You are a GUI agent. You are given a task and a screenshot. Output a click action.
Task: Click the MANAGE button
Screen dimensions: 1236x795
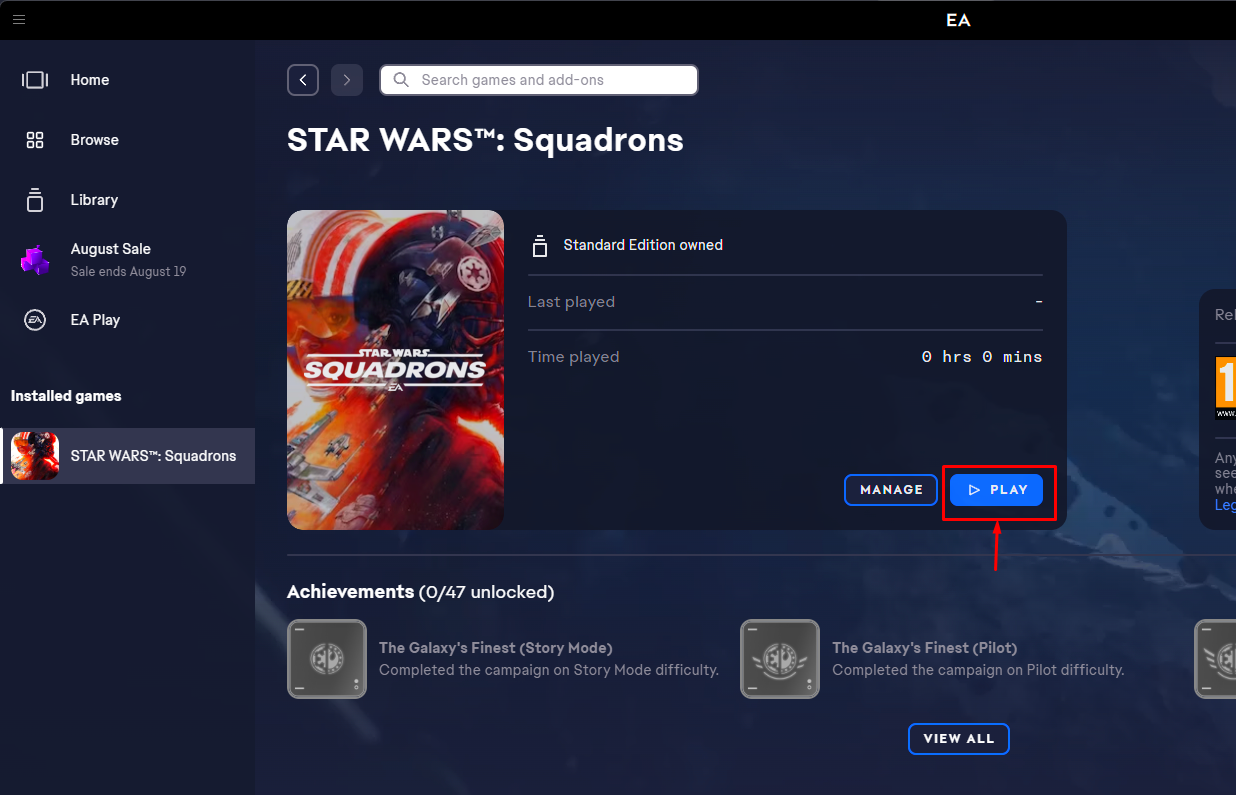pos(891,490)
